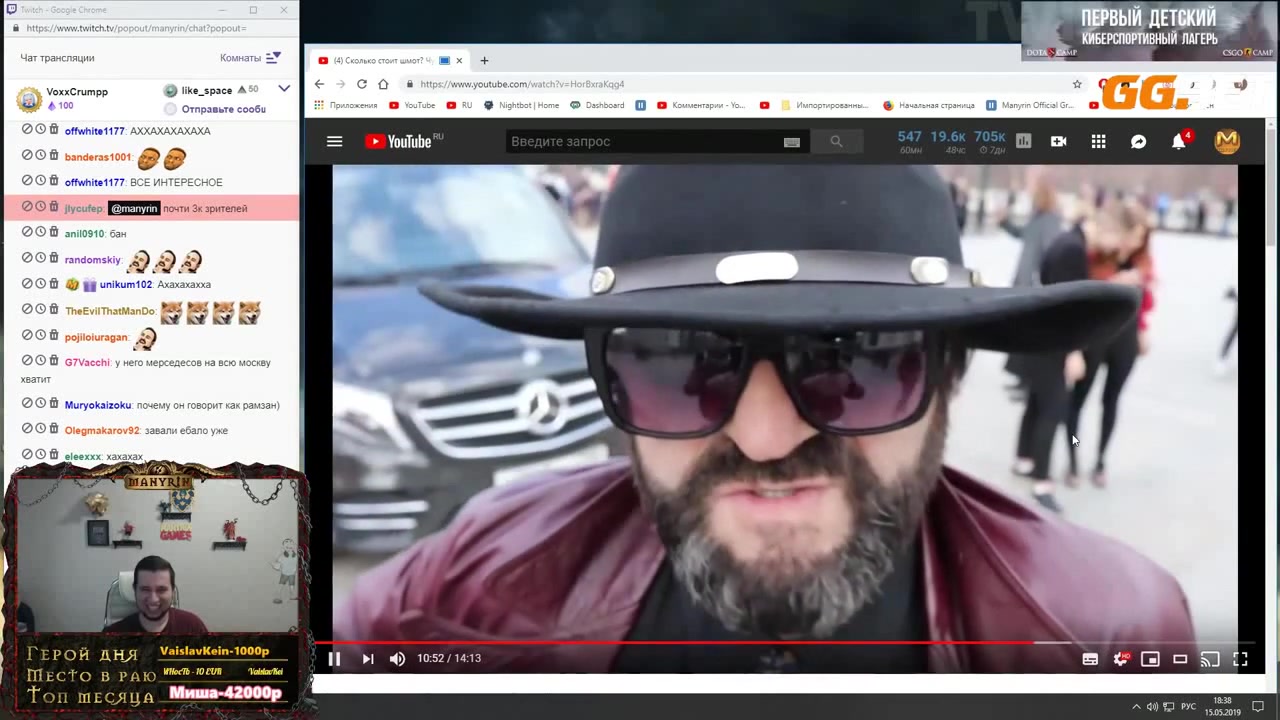Open the Импортированные bookmarks folder

click(x=825, y=105)
